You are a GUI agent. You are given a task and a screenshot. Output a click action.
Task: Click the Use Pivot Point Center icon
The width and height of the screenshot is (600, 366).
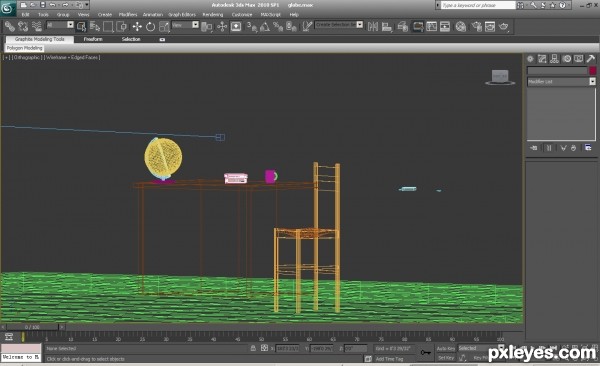207,26
